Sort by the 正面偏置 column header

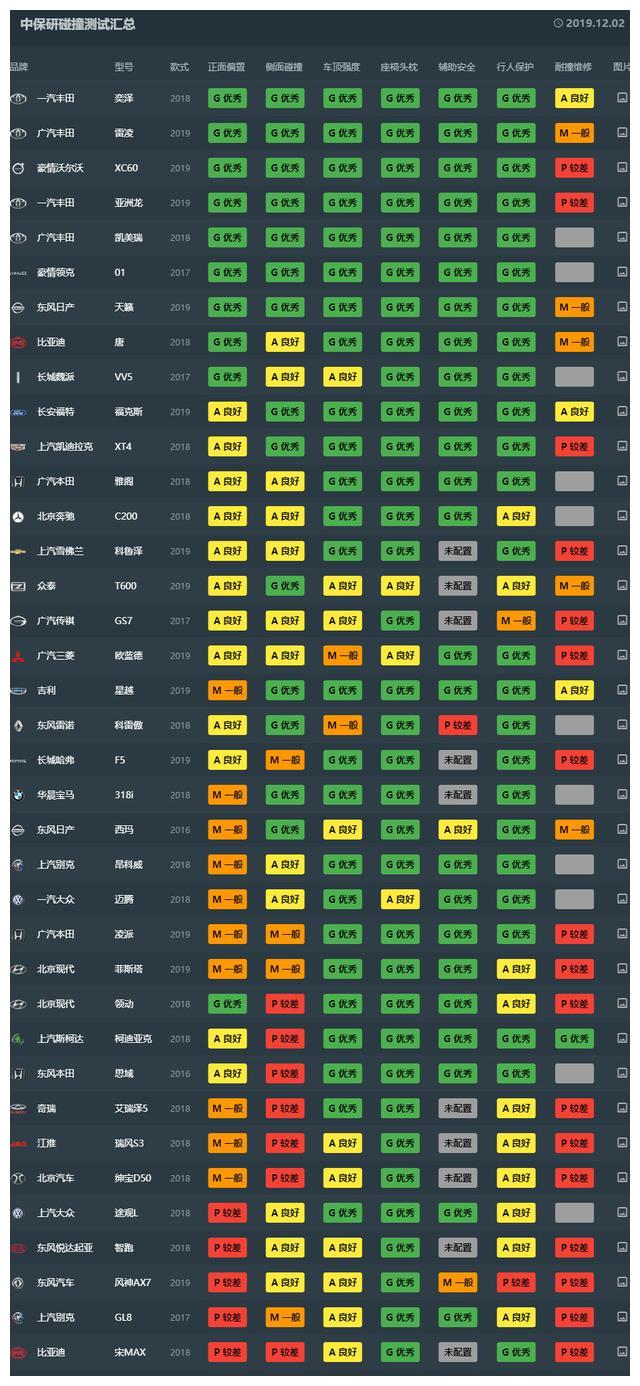coord(226,66)
